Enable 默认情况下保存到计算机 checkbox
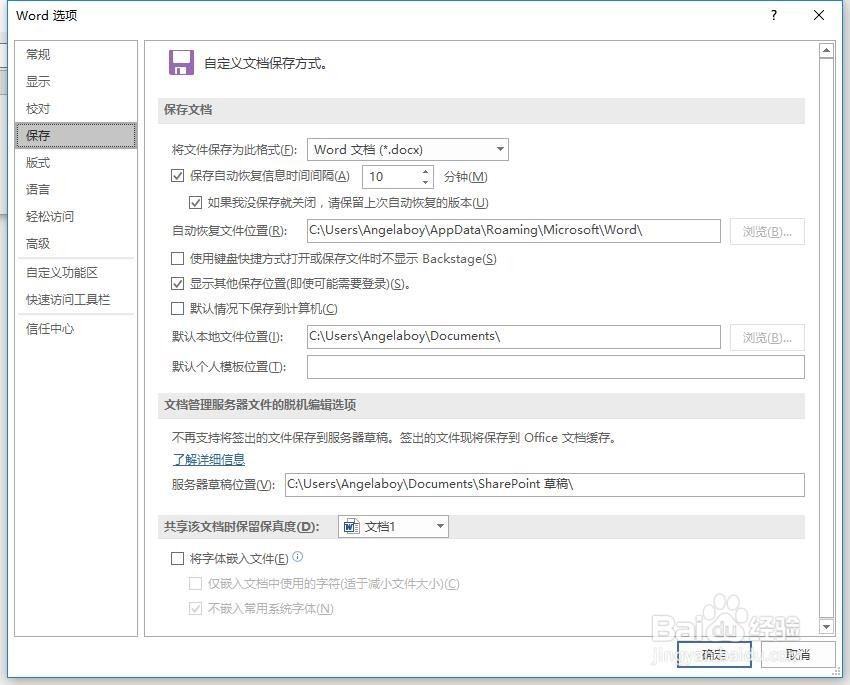 (177, 308)
